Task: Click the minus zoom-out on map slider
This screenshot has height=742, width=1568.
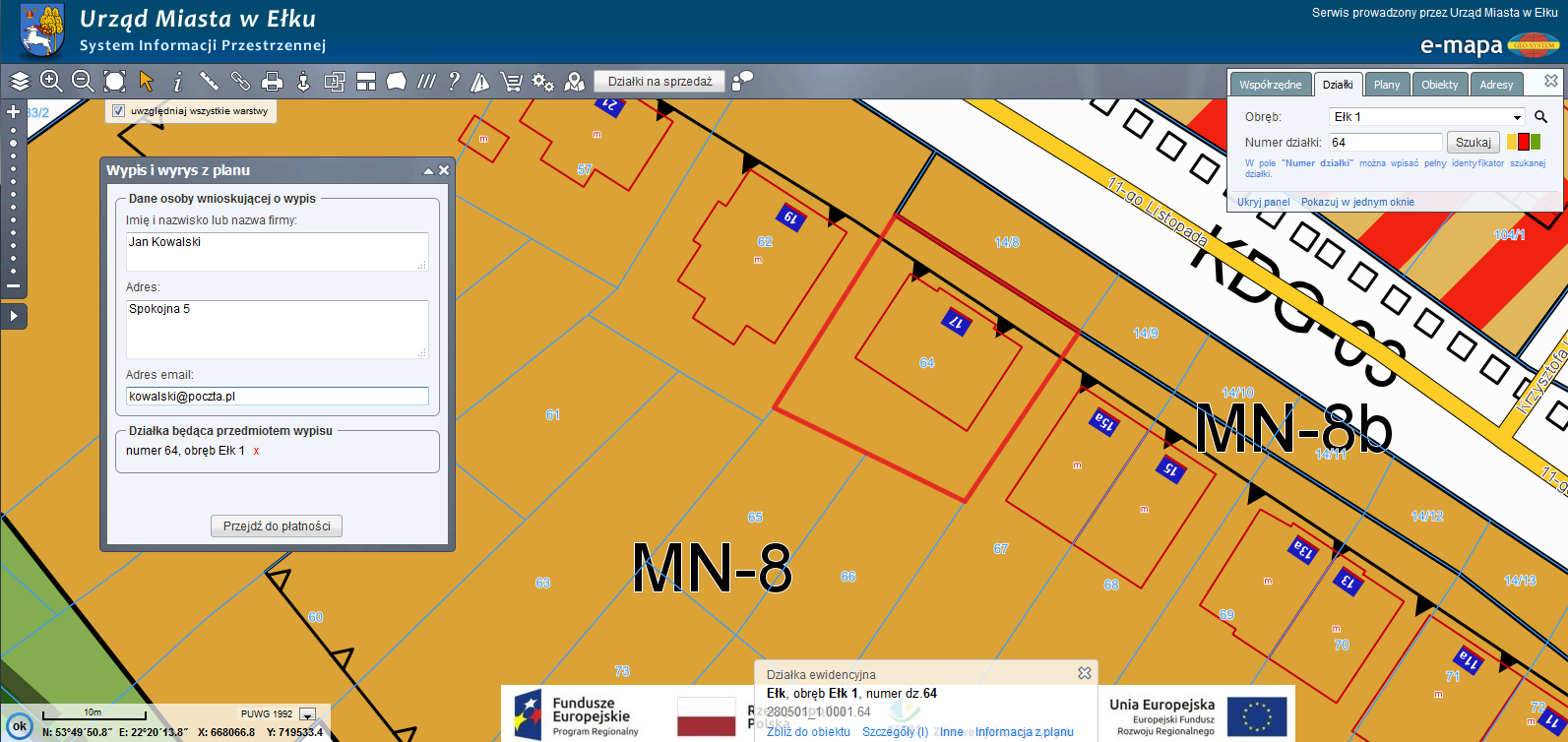Action: [x=14, y=286]
